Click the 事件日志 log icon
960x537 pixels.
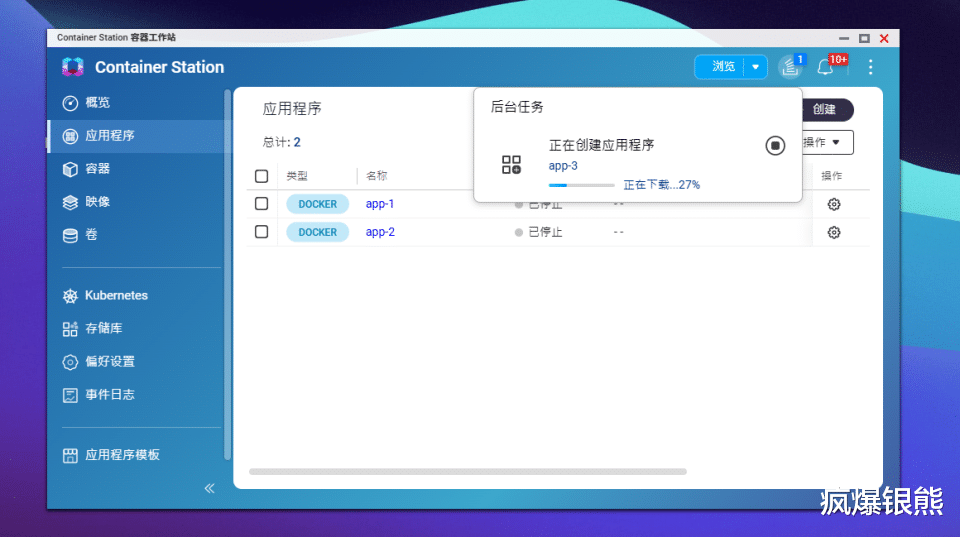coord(70,395)
